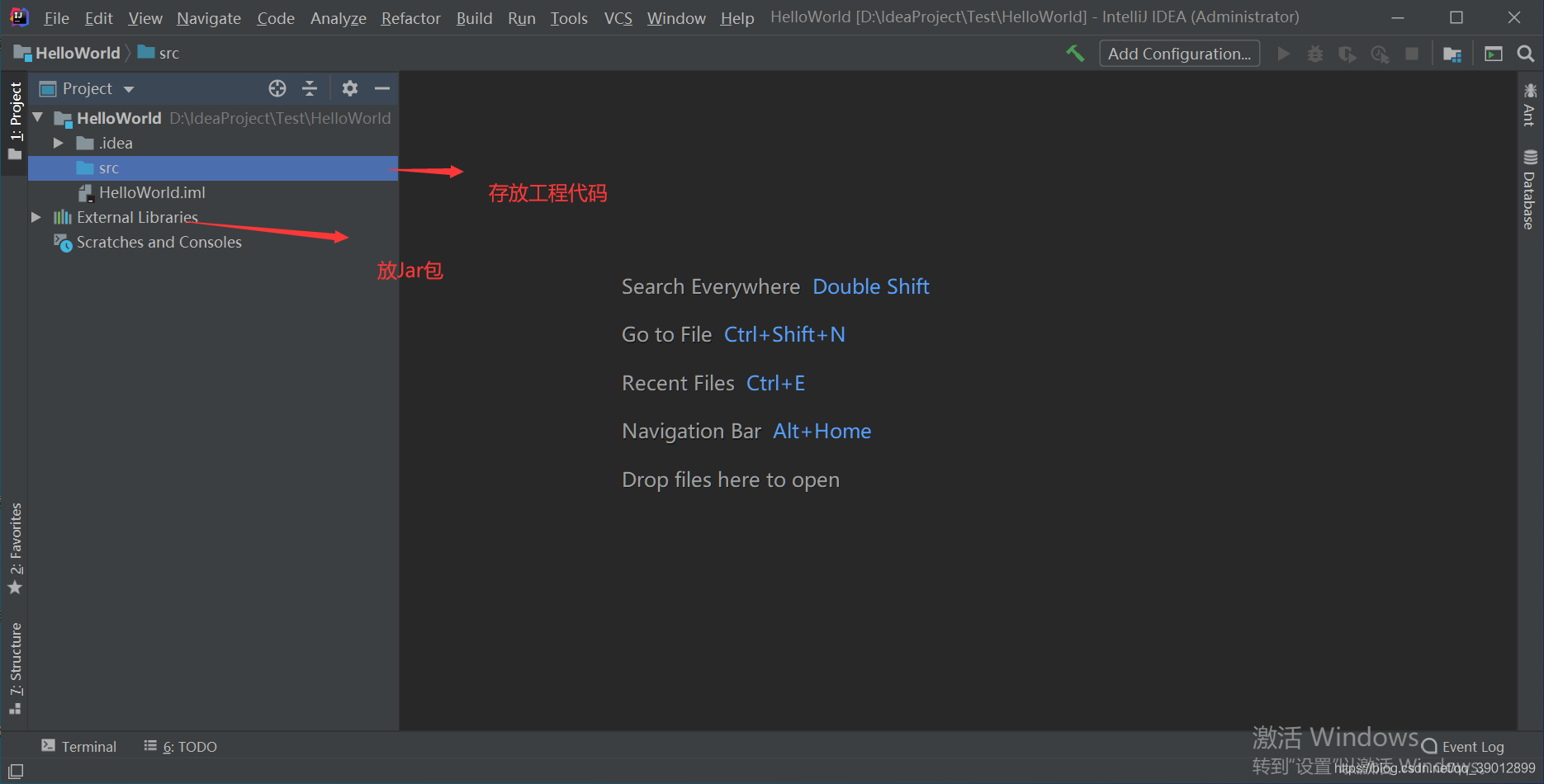Open the 6: TODO tool window
The height and width of the screenshot is (784, 1544).
point(180,746)
